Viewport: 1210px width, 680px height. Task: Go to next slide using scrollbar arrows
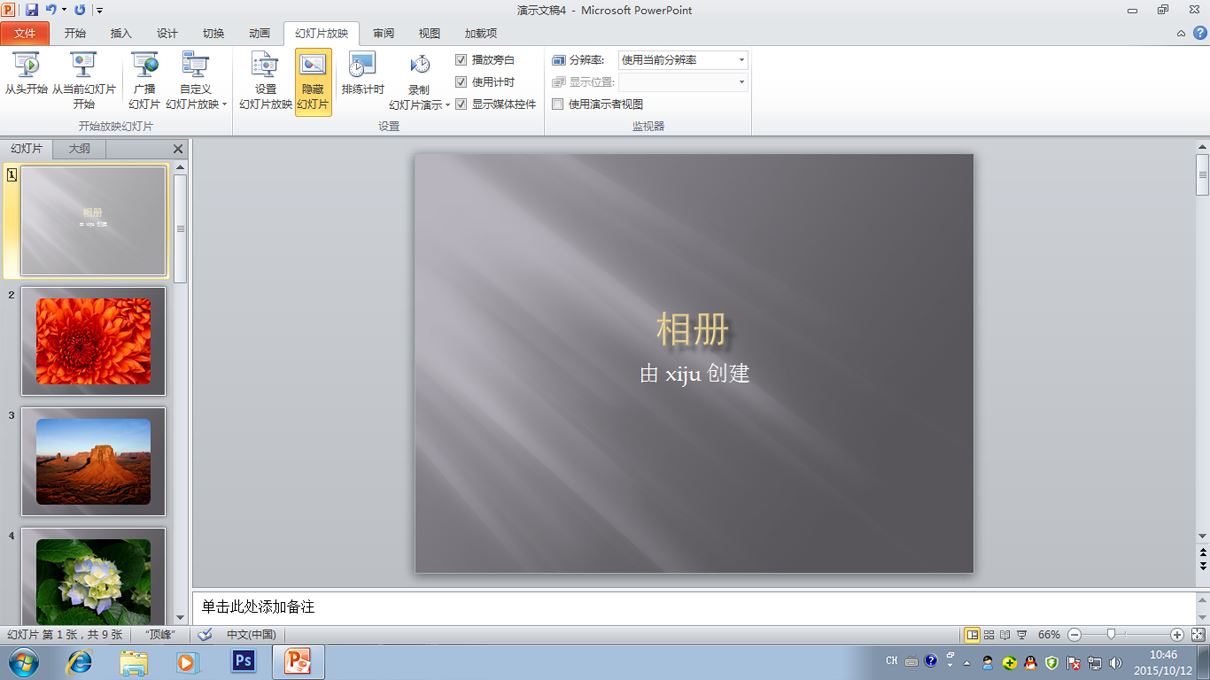1203,566
